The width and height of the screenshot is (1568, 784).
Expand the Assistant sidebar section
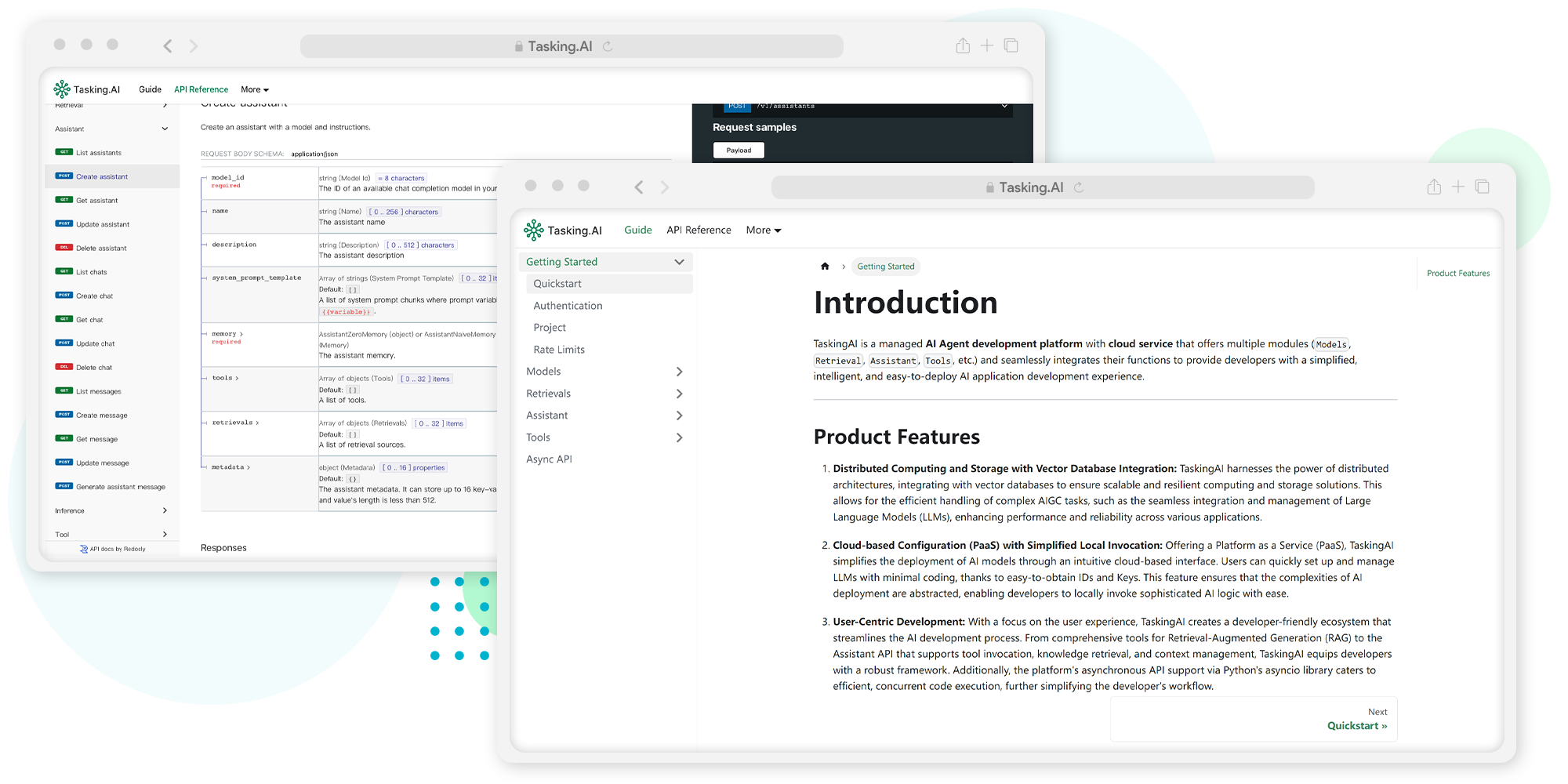(x=679, y=415)
